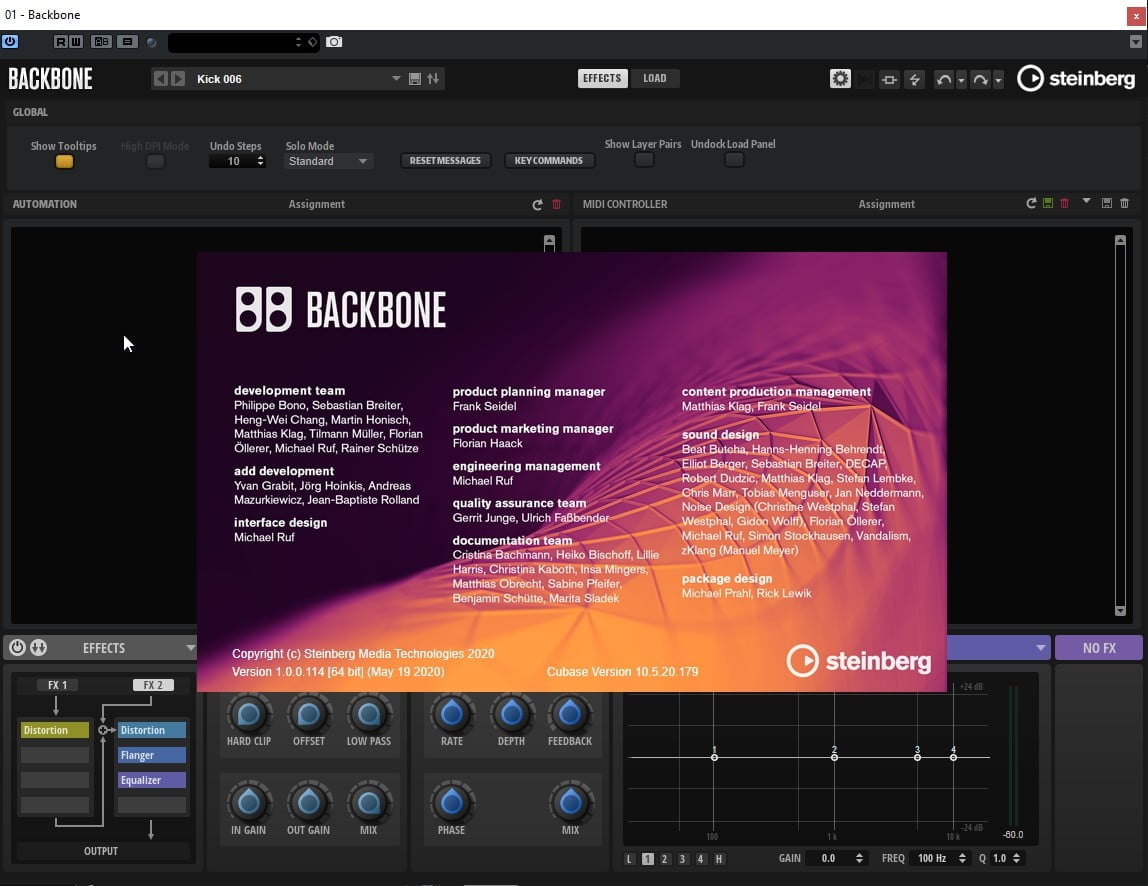Click the OUTPUT label in FX routing
Viewport: 1148px width, 886px height.
pyautogui.click(x=101, y=851)
